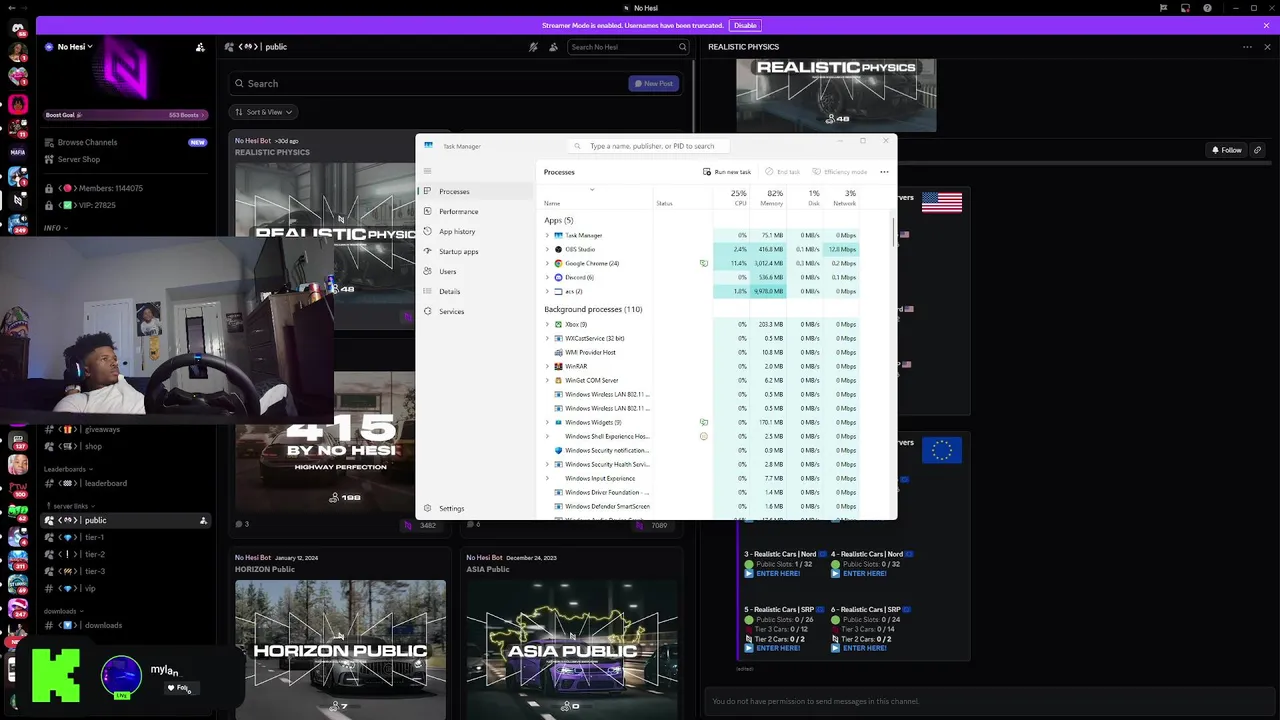Click the invite people icon beside No Hesi
The height and width of the screenshot is (720, 1280).
point(200,47)
